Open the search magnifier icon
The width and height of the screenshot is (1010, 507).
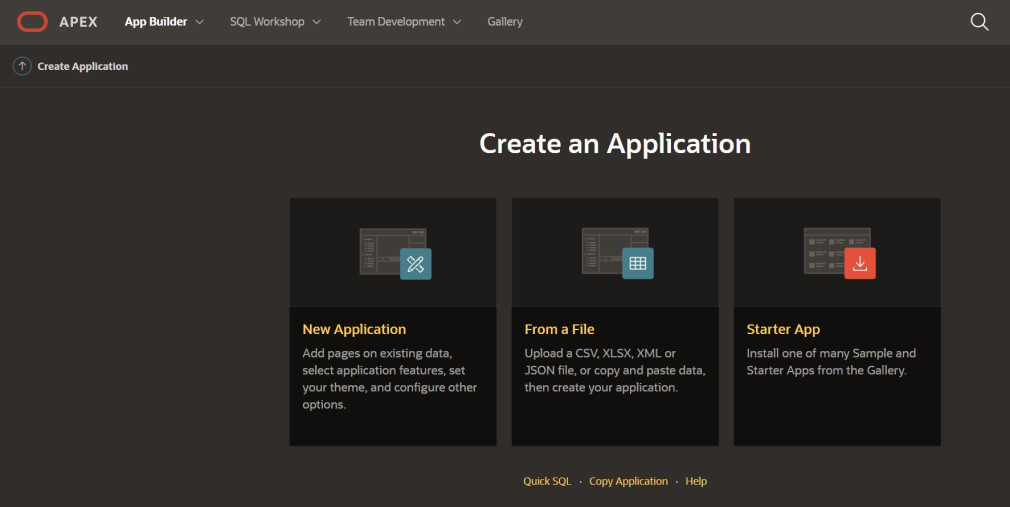979,22
